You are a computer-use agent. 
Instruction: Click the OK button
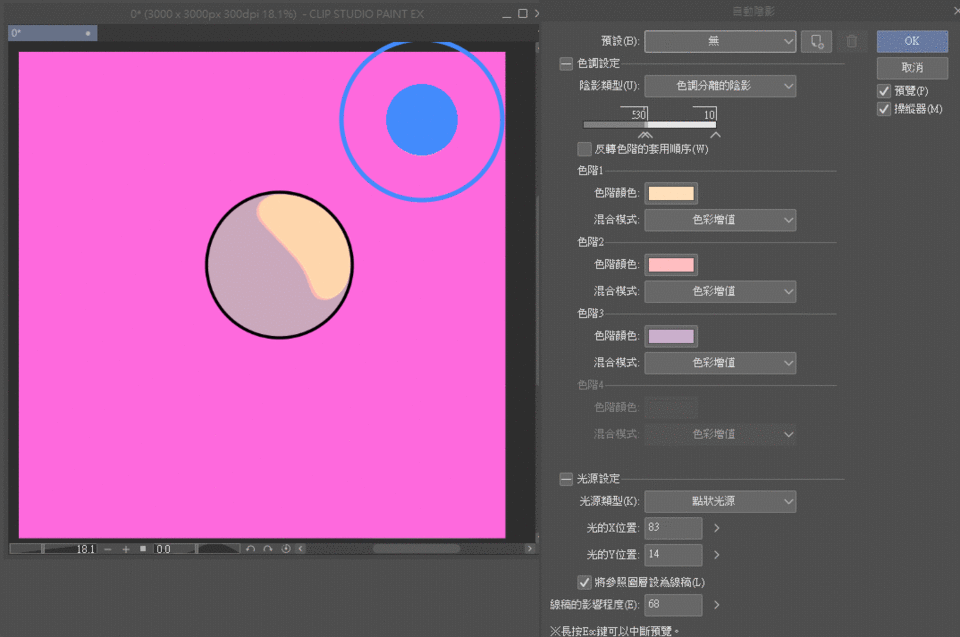(x=912, y=42)
